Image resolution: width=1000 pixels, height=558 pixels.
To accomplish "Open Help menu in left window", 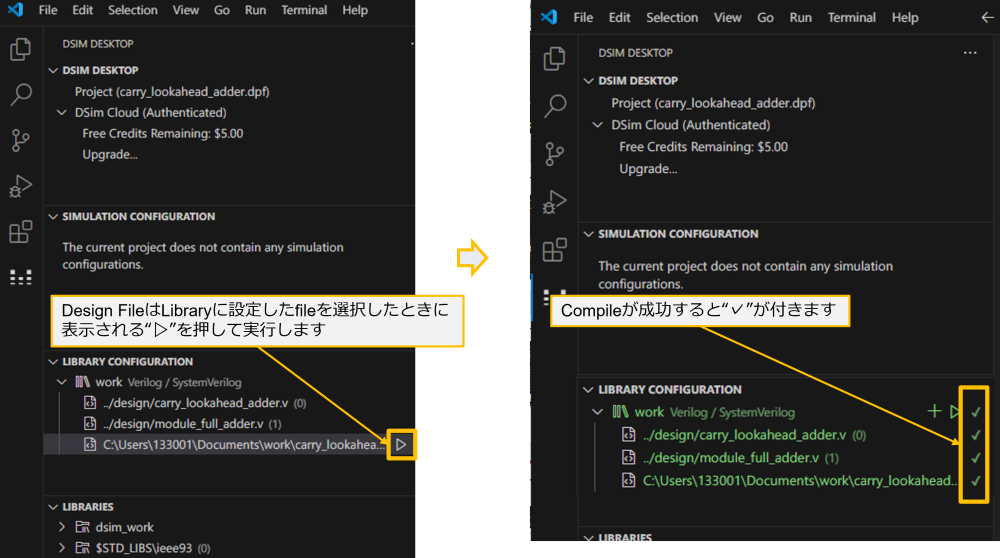I will [x=355, y=10].
